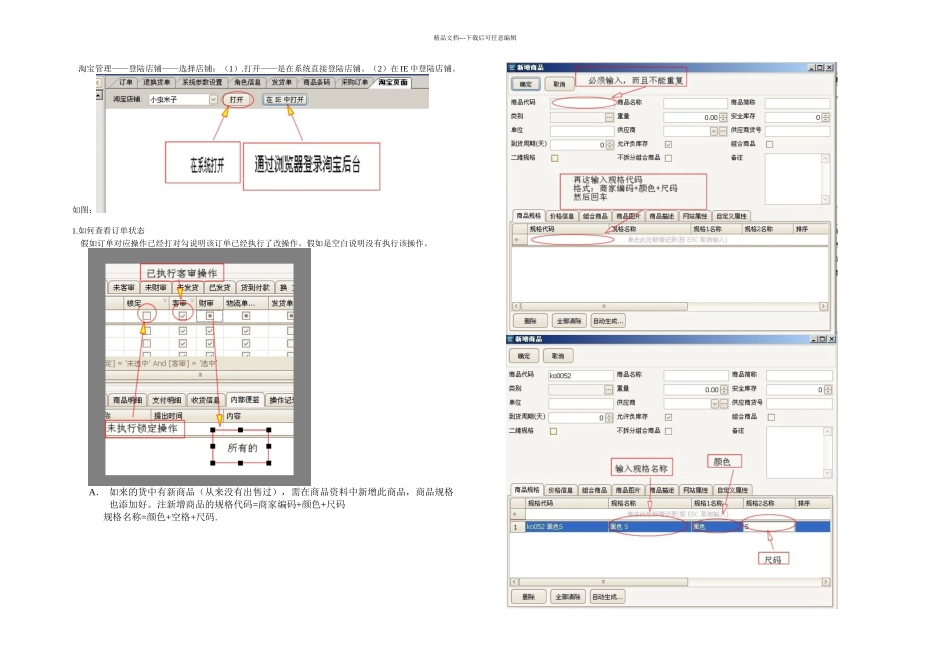Open category browse button in empty 新增商品 window

pyautogui.click(x=610, y=117)
